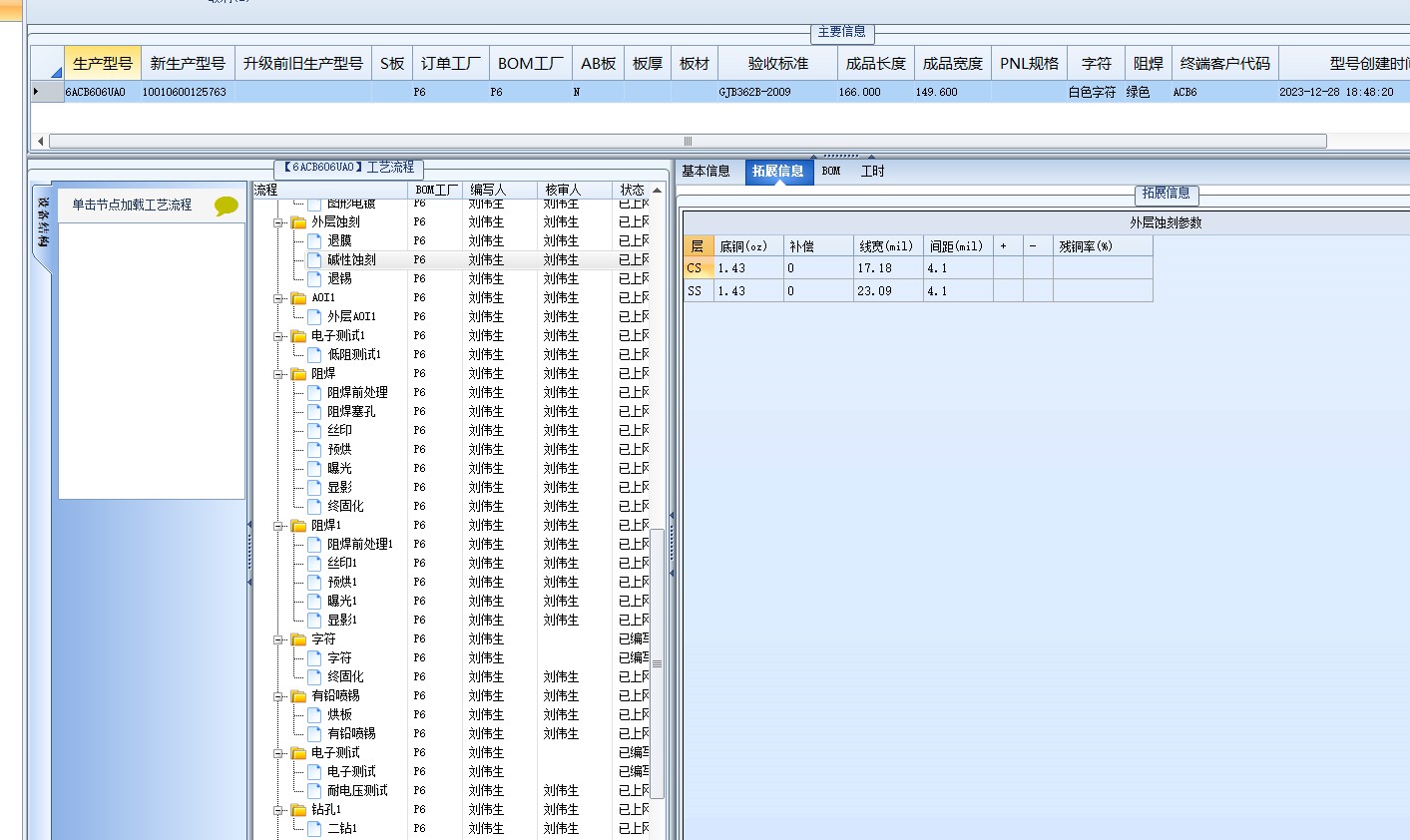Collapse the 外层蚀刻 tree node

pyautogui.click(x=279, y=222)
